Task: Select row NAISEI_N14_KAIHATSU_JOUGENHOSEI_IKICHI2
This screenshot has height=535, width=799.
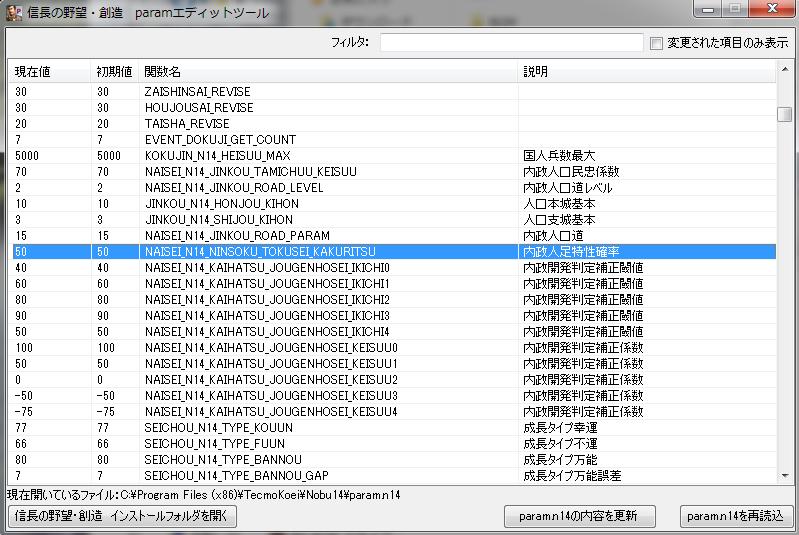Action: pos(394,300)
